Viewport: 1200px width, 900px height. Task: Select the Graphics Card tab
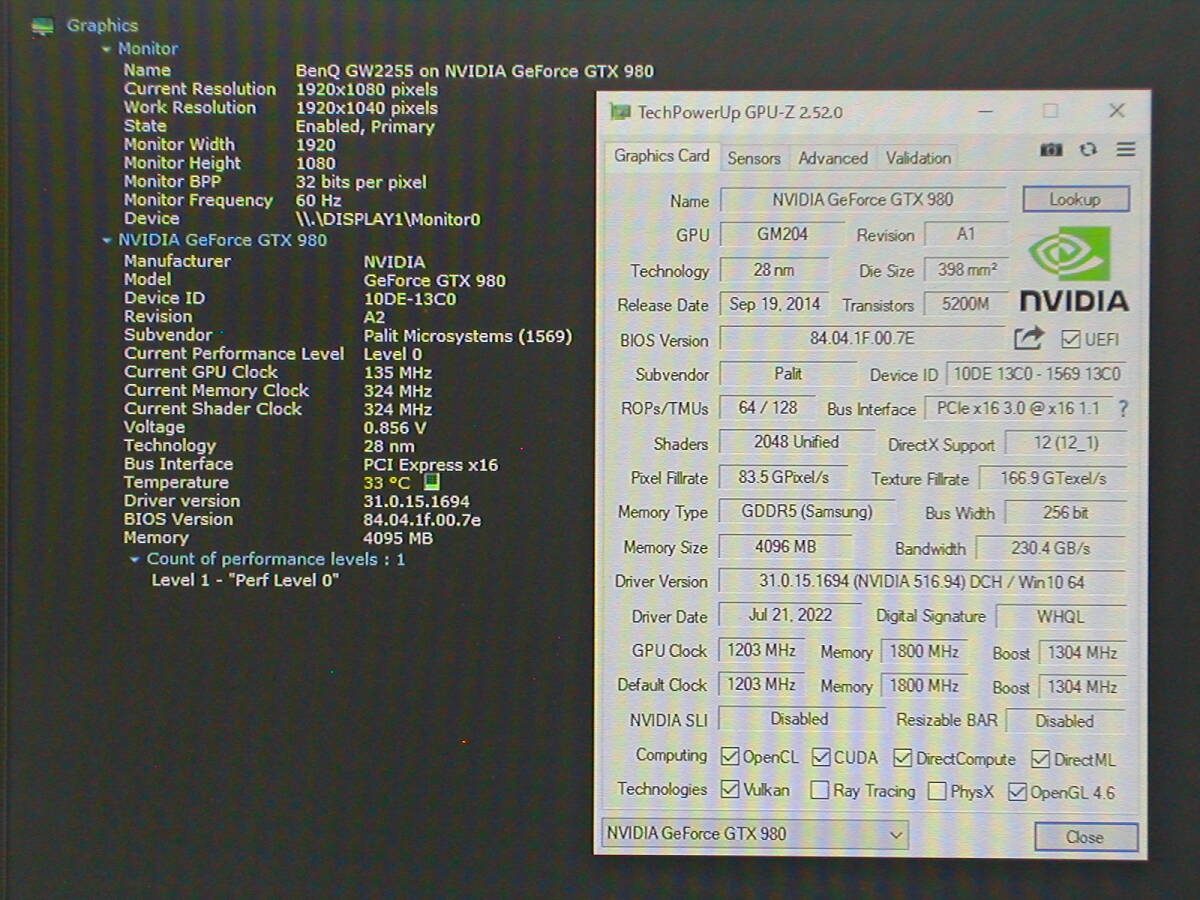coord(662,156)
